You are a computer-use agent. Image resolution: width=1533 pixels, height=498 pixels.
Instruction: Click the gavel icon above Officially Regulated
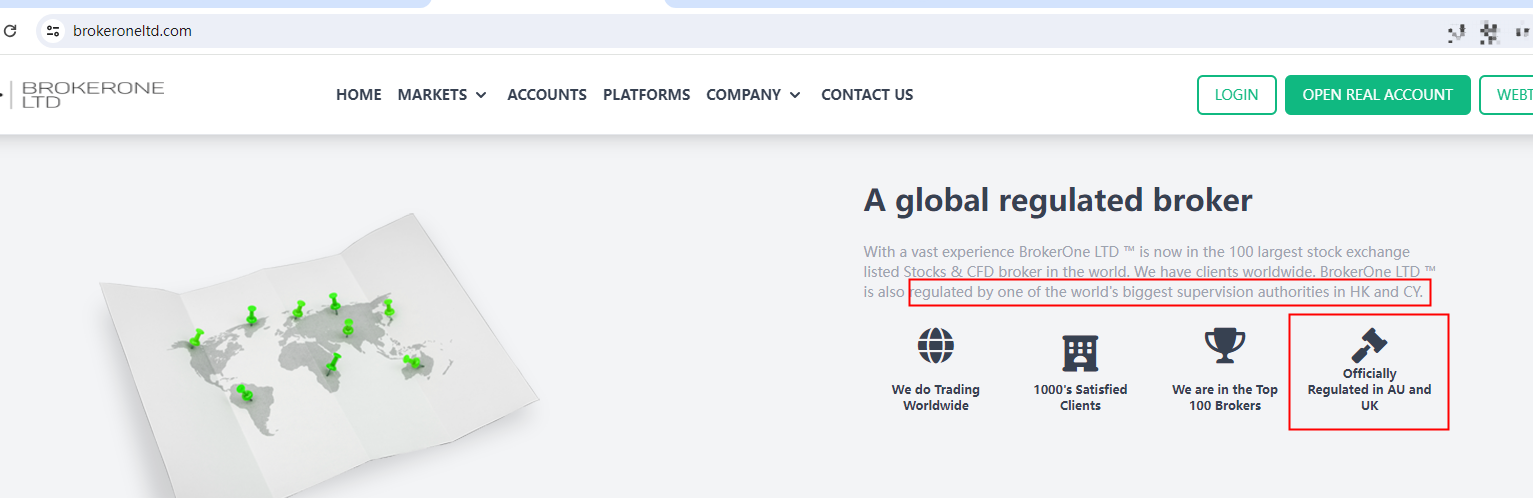click(x=1369, y=344)
